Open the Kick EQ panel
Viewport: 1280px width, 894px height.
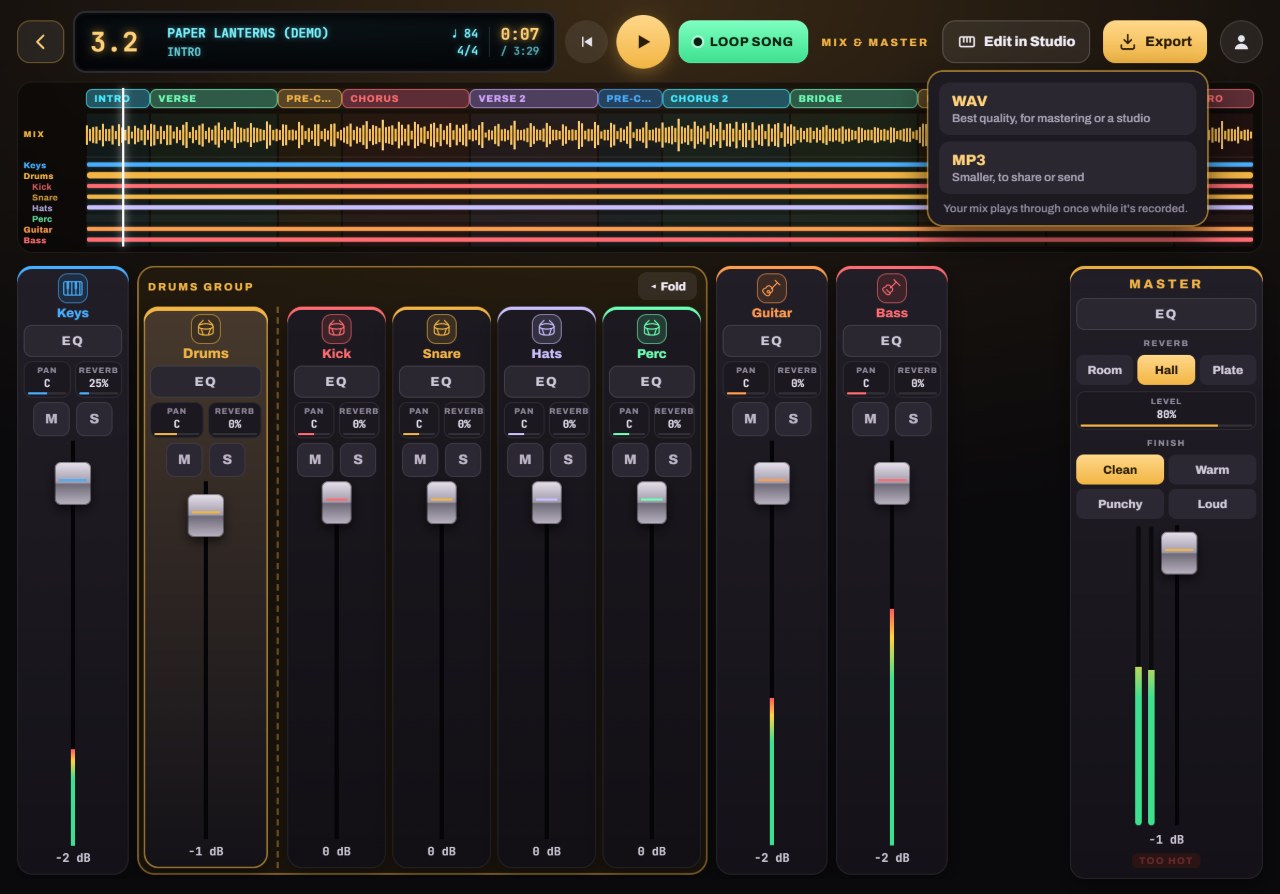(336, 381)
